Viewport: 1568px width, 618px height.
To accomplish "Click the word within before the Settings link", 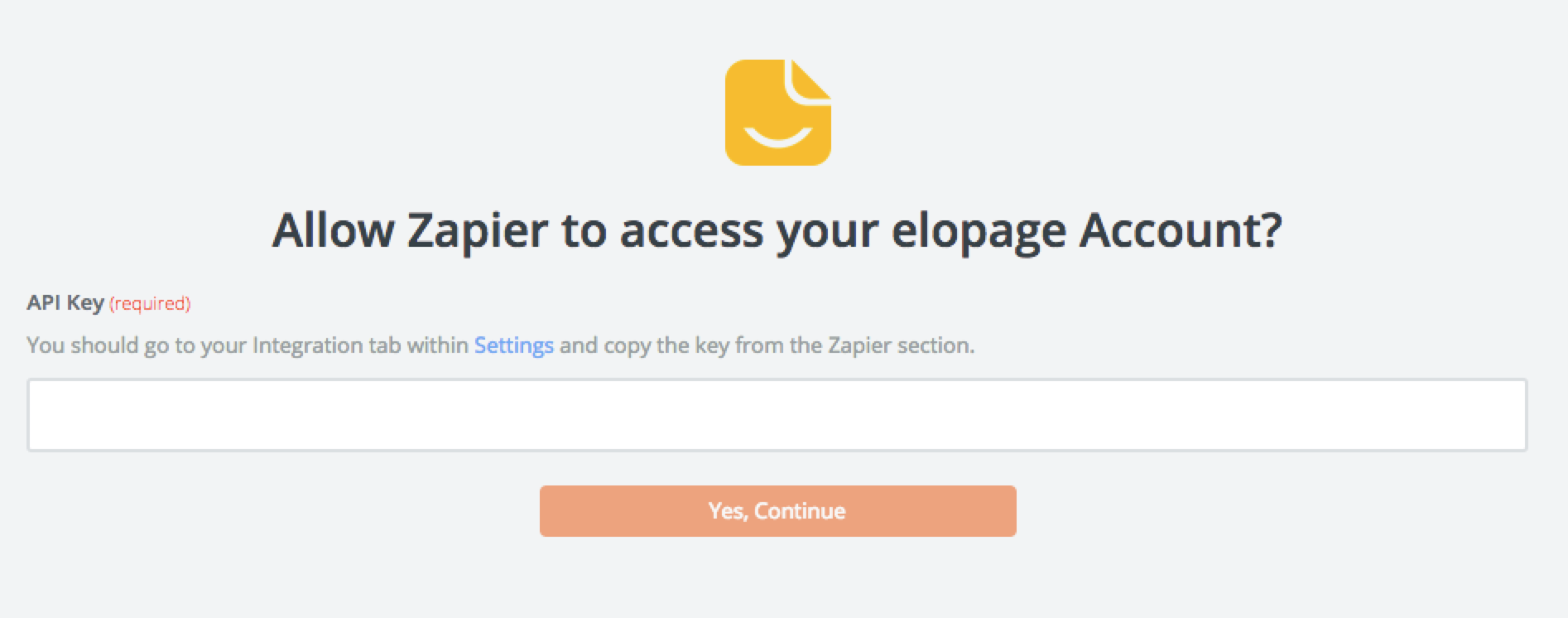I will (x=437, y=345).
